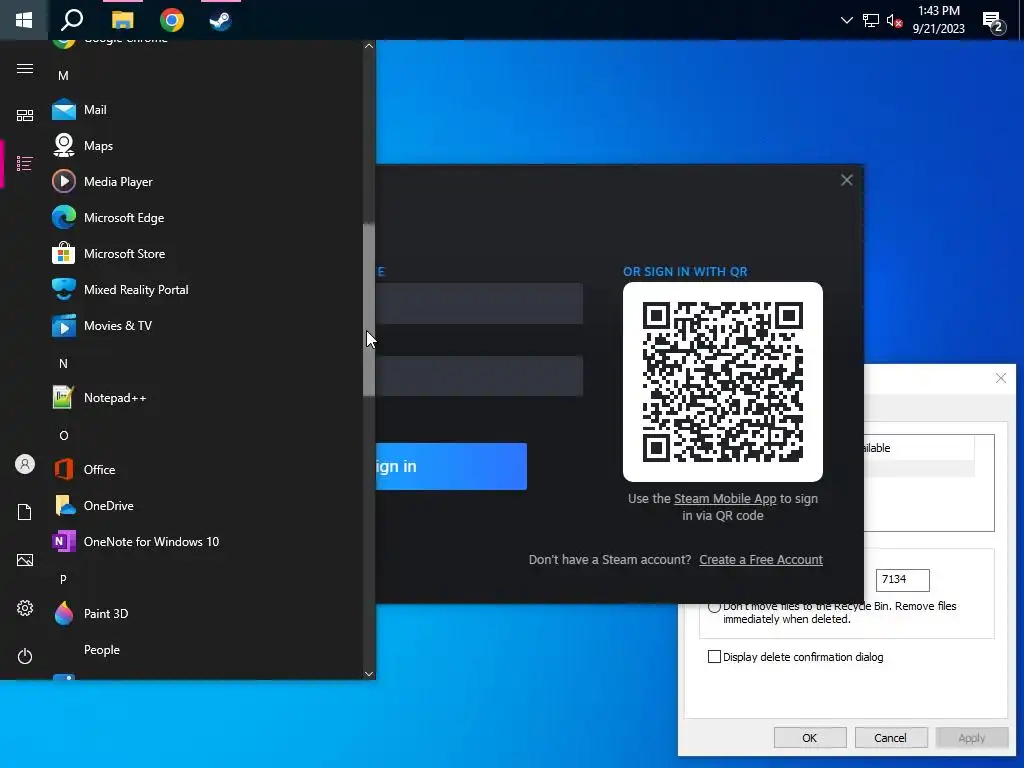Open the notification center icon

994,21
